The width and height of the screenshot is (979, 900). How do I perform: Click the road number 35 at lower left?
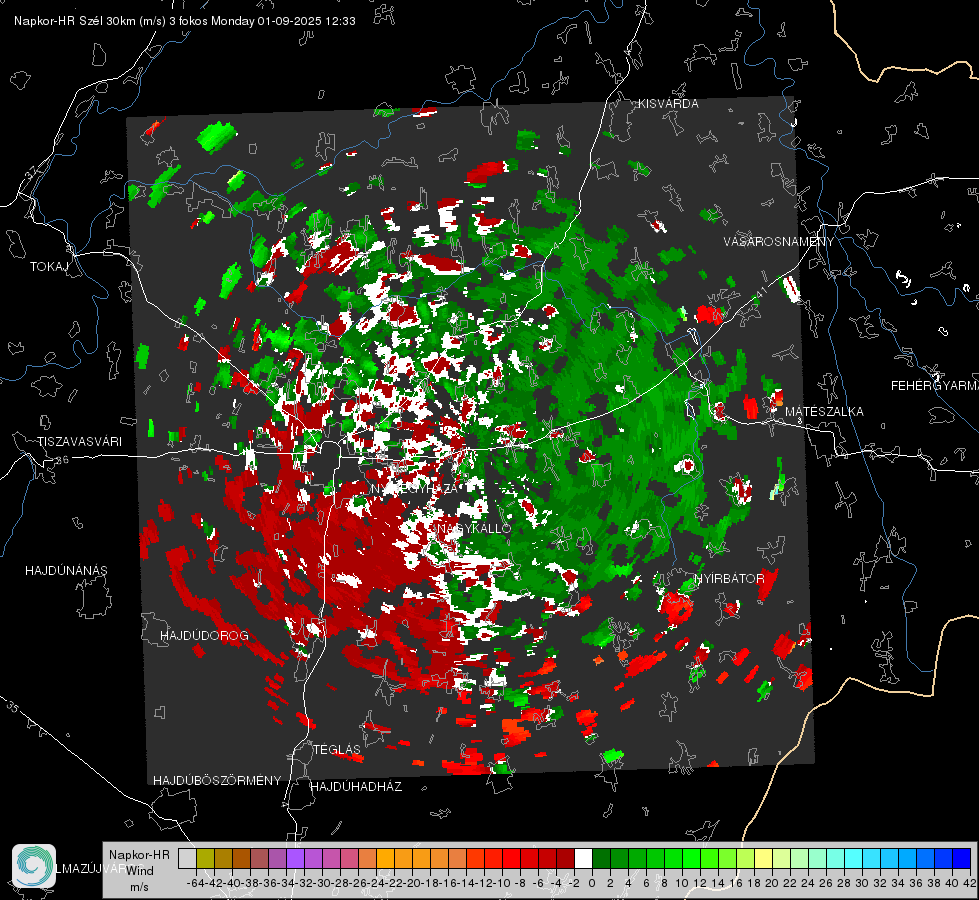click(14, 708)
